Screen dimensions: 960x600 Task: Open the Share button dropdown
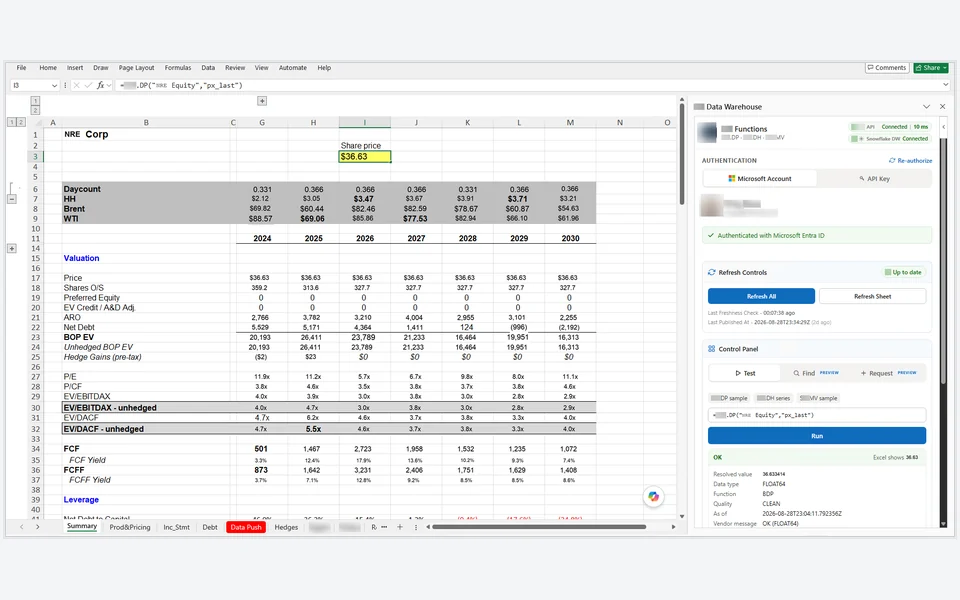pyautogui.click(x=945, y=68)
